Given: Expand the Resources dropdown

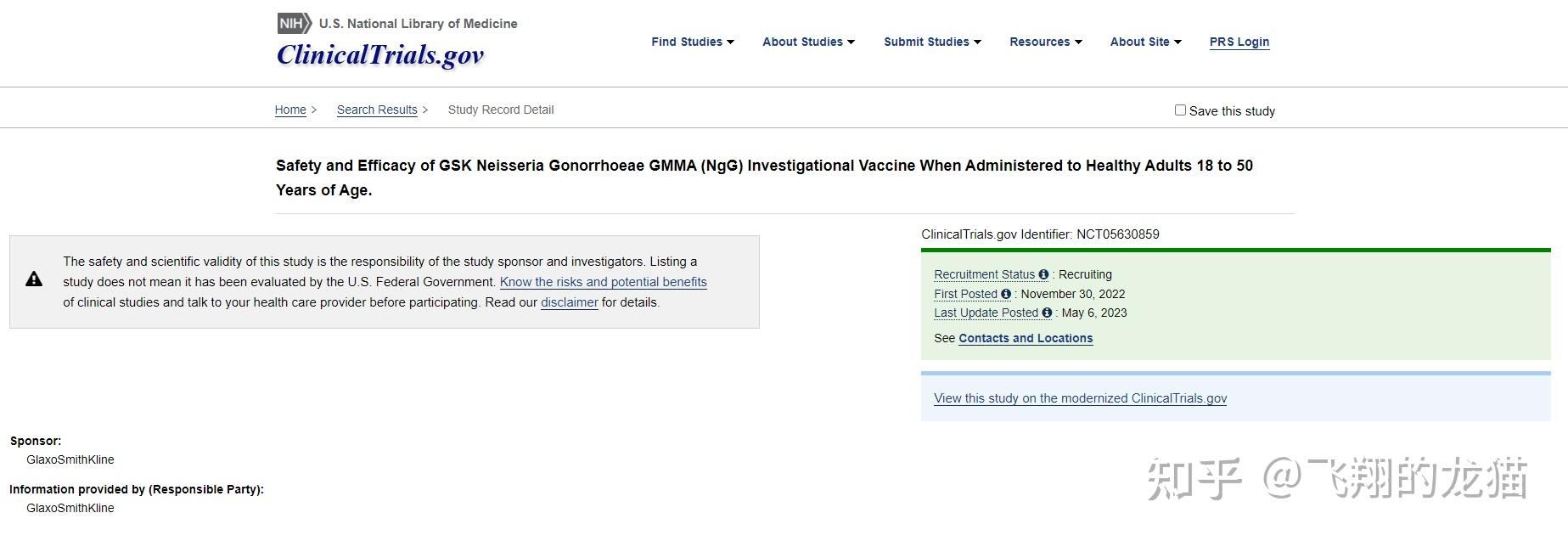Looking at the screenshot, I should pos(1045,42).
